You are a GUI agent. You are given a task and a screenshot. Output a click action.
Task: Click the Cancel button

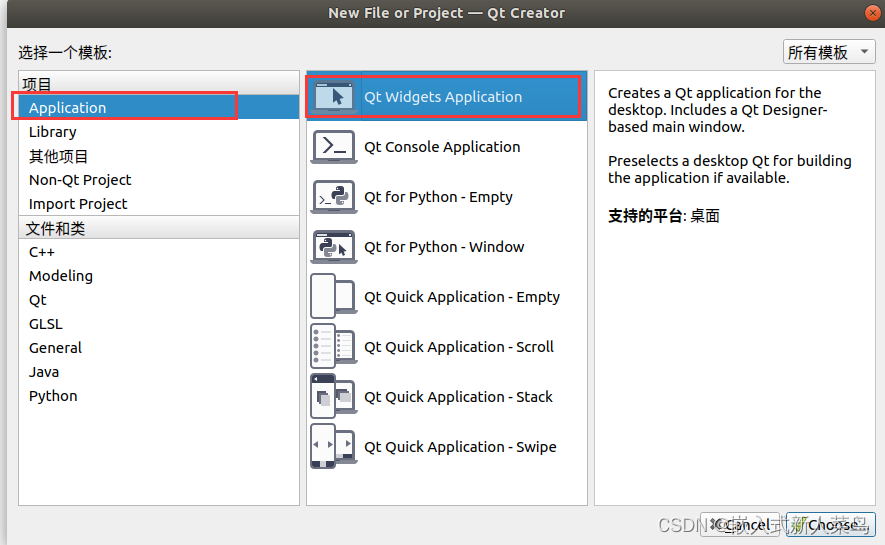pos(740,525)
